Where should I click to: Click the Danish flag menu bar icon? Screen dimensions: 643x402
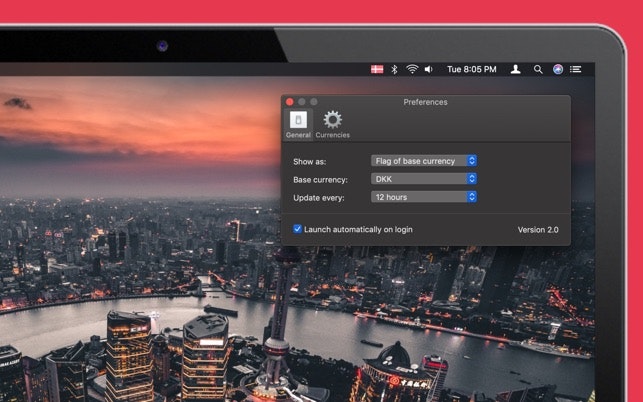tap(377, 69)
